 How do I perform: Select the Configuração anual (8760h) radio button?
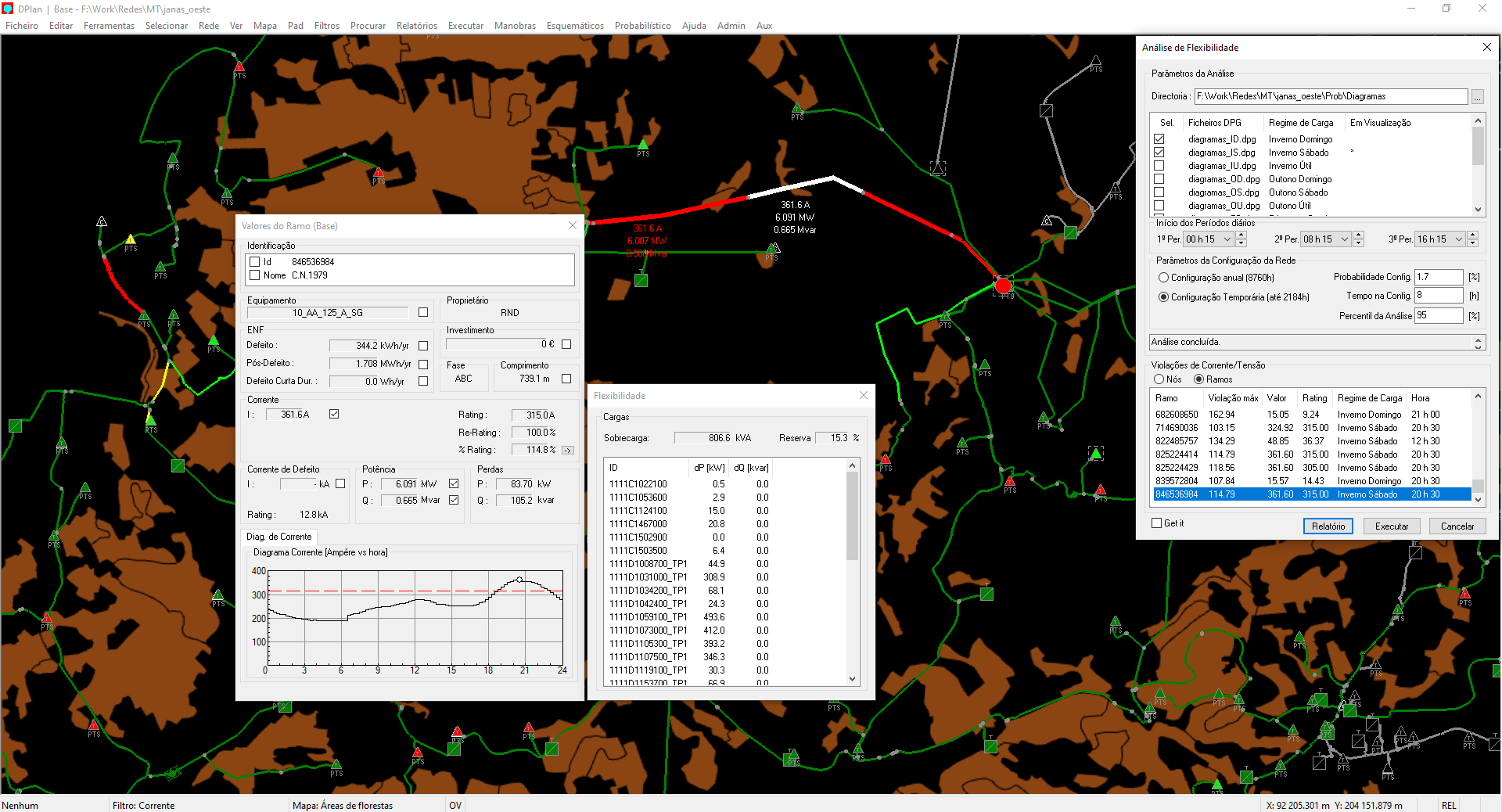point(1163,278)
